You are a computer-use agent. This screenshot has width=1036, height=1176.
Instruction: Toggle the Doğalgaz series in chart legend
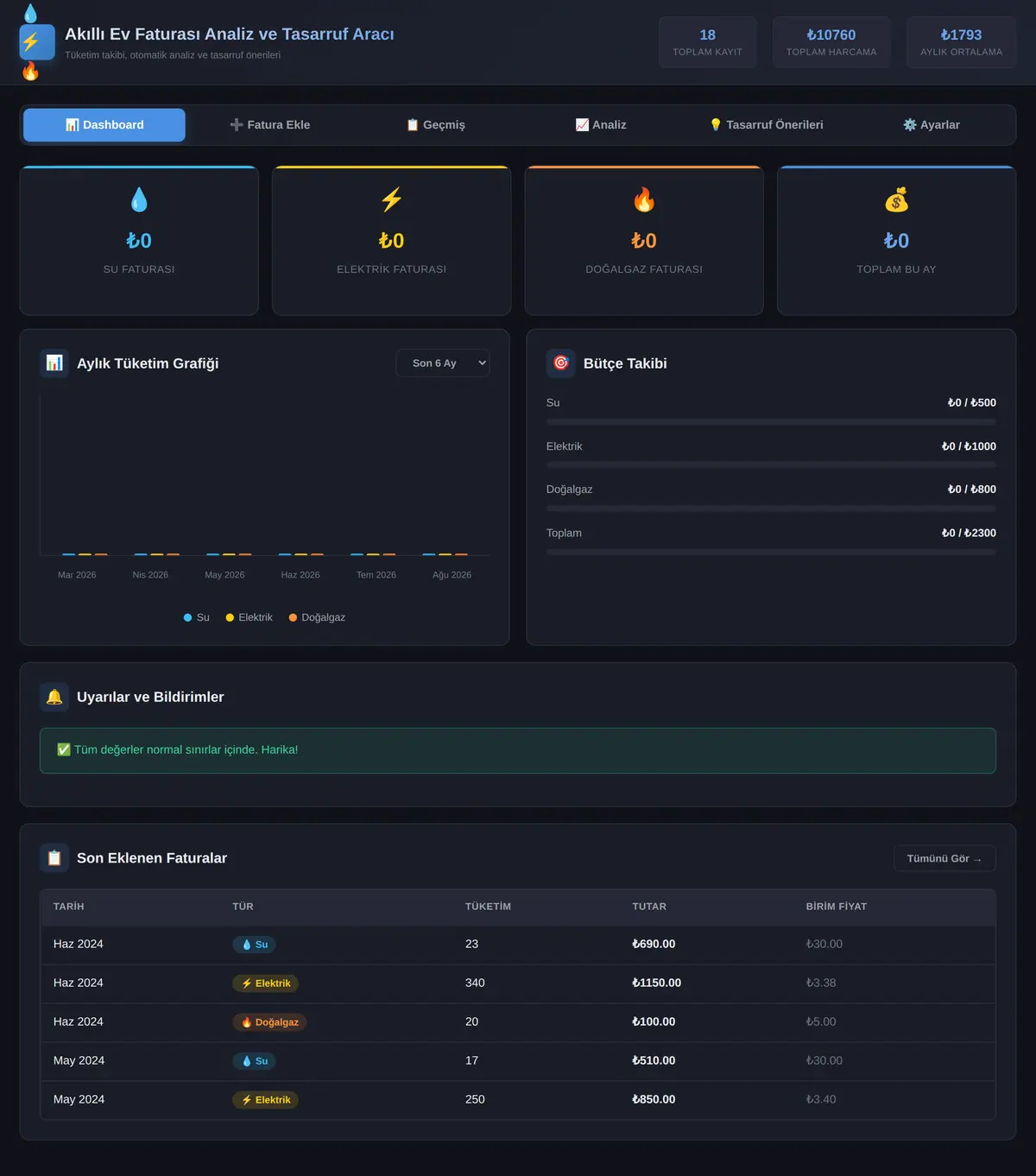[317, 617]
